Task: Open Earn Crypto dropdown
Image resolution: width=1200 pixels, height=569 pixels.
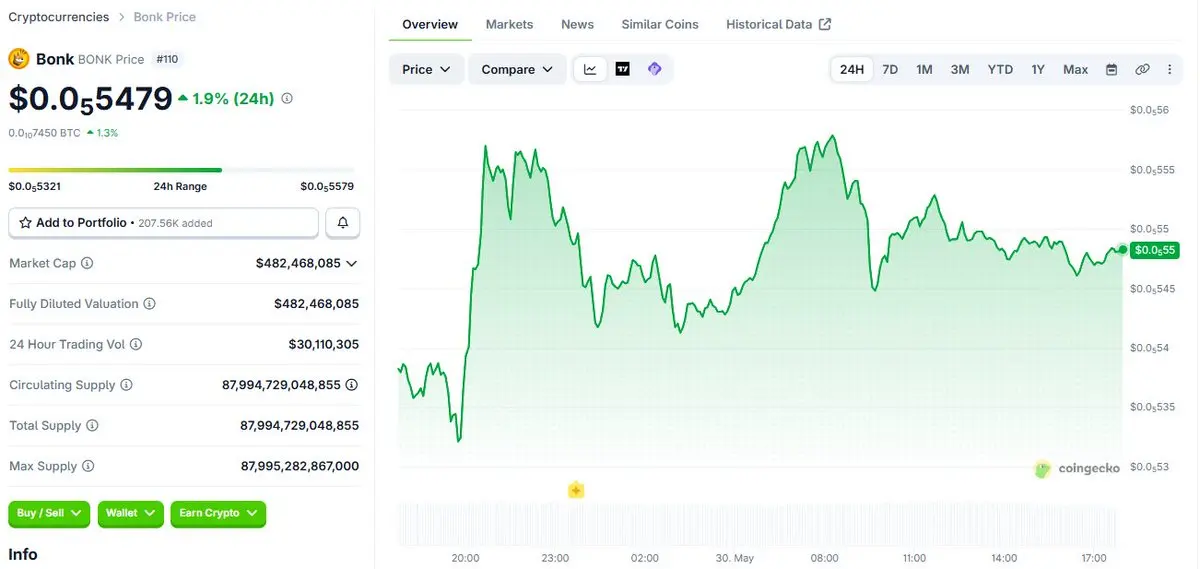Action: pos(218,513)
